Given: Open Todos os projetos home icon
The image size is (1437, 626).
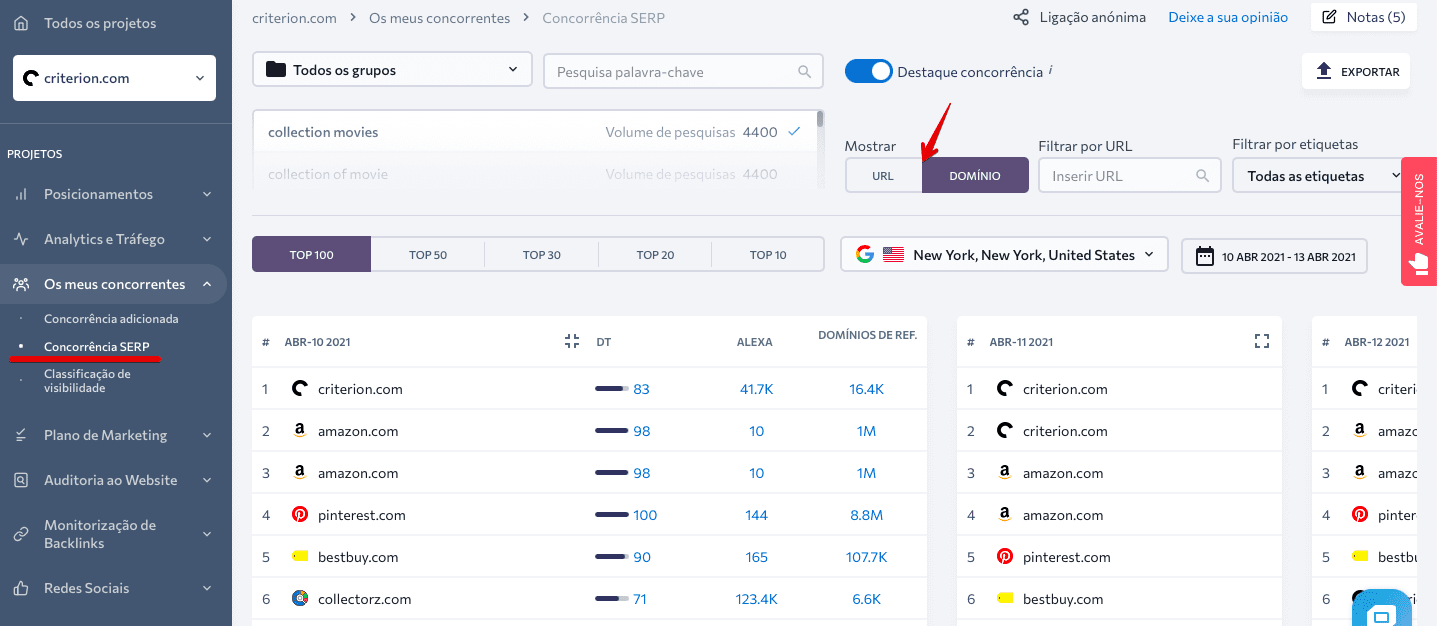Looking at the screenshot, I should point(22,23).
